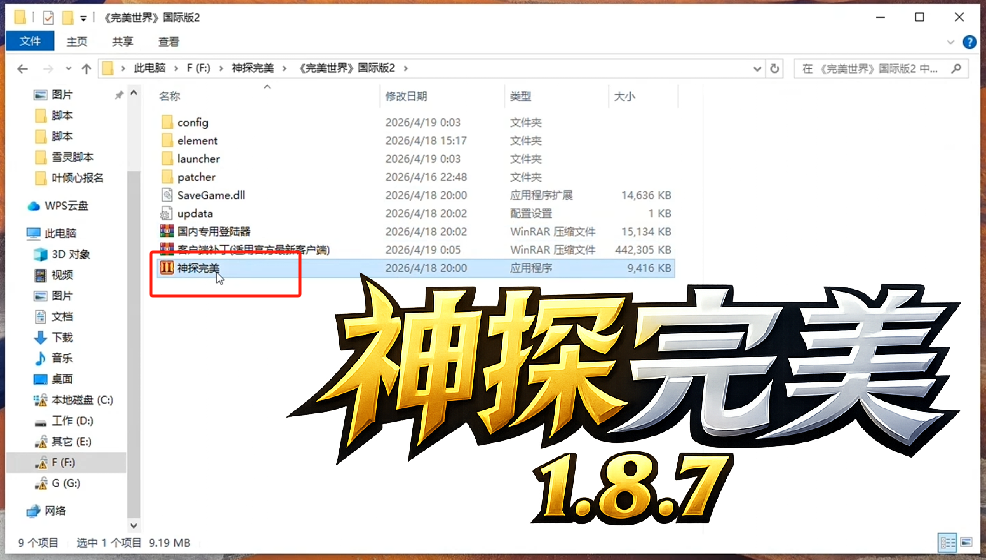Open WPS云盘 in the navigation pane
Image resolution: width=986 pixels, height=560 pixels.
66,206
